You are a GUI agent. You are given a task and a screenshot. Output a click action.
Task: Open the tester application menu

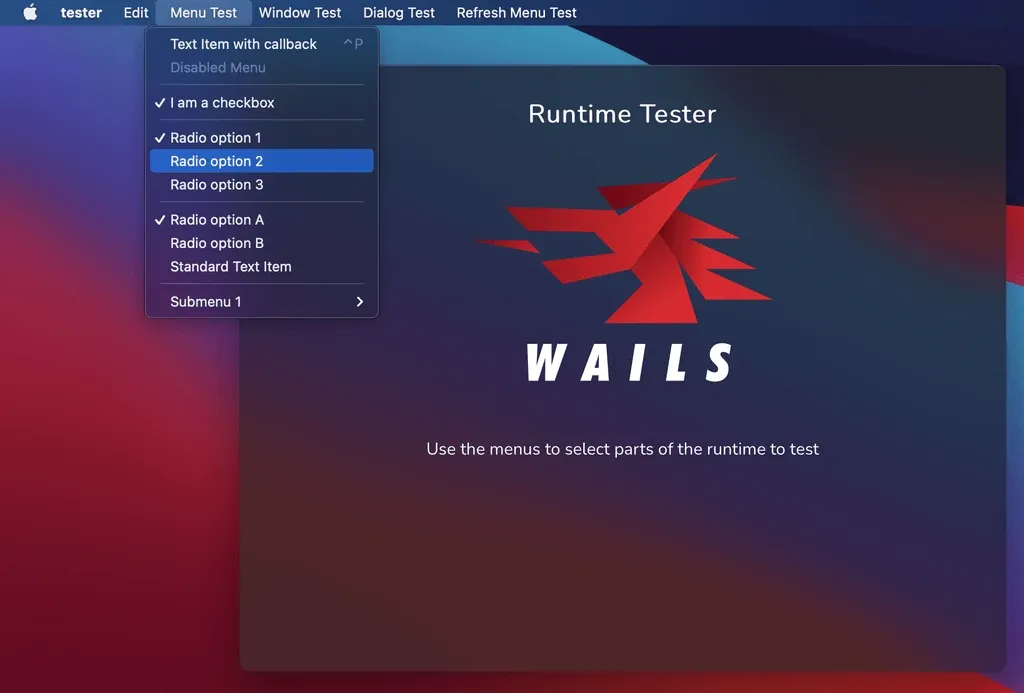click(x=80, y=12)
